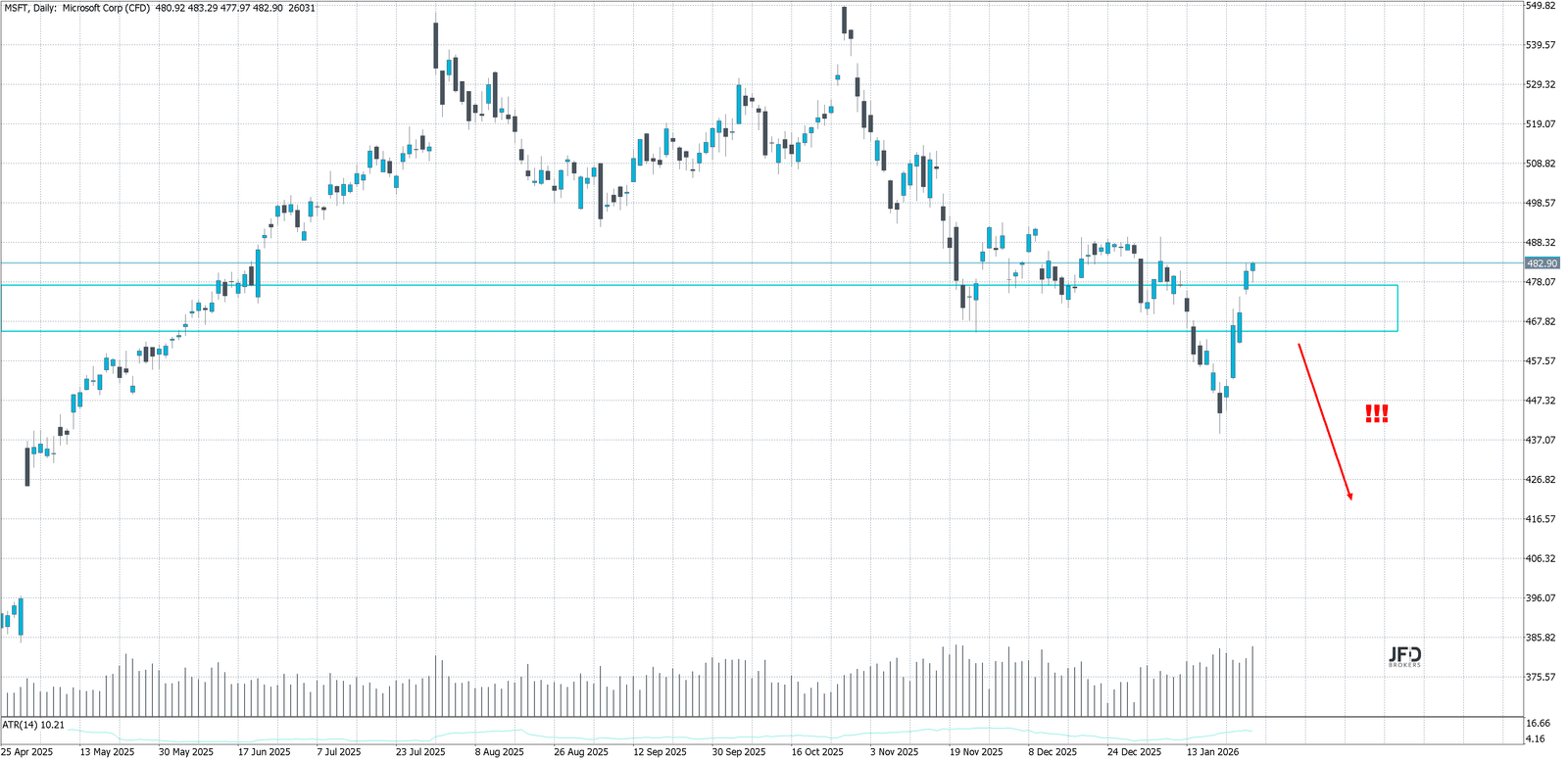Click the first candle at far left

pos(6,621)
